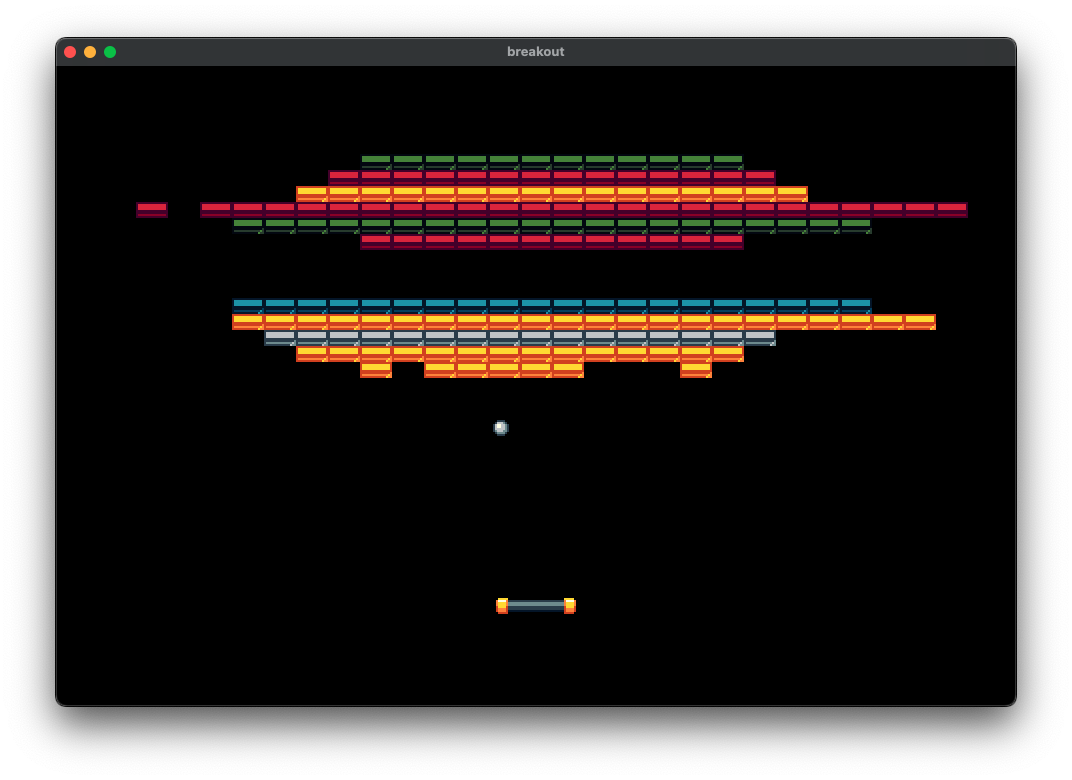
Task: Click the leftmost brick of the longest yellow row
Action: point(247,322)
